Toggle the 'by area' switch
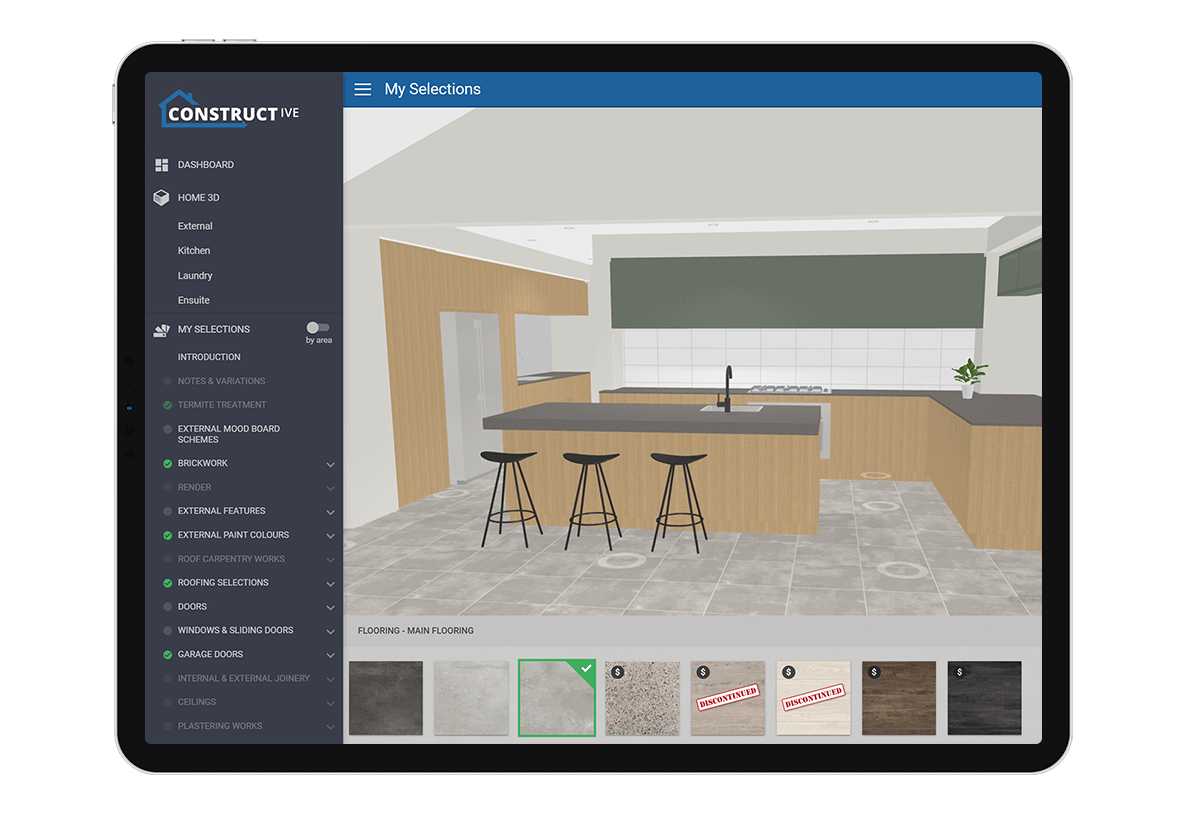 pyautogui.click(x=318, y=328)
